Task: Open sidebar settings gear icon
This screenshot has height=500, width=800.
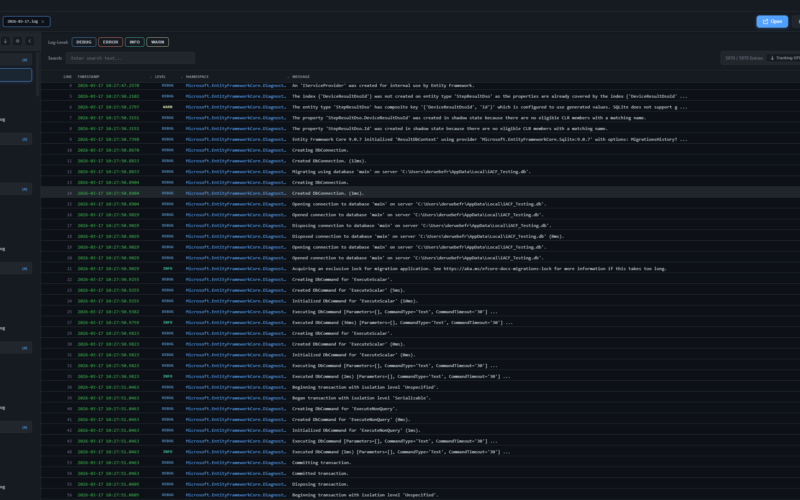Action: [x=17, y=41]
